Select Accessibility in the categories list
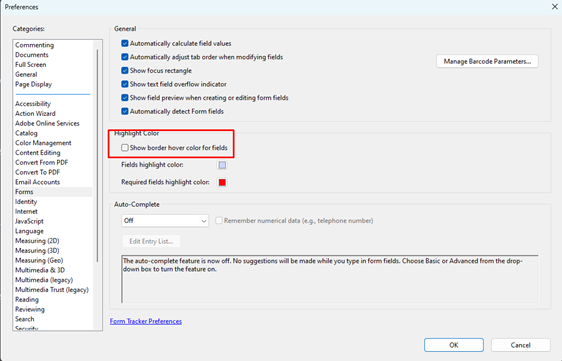 tap(33, 104)
